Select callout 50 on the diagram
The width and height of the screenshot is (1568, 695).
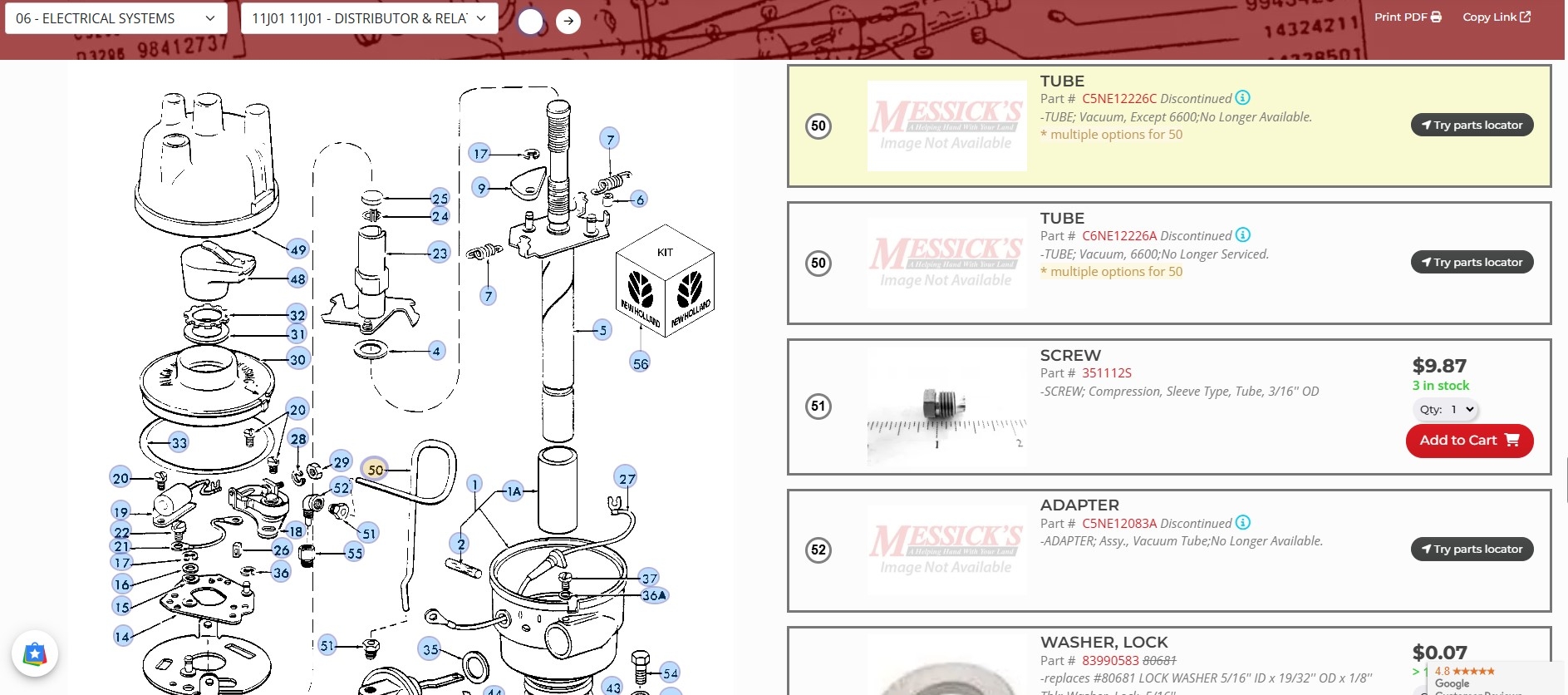click(375, 470)
